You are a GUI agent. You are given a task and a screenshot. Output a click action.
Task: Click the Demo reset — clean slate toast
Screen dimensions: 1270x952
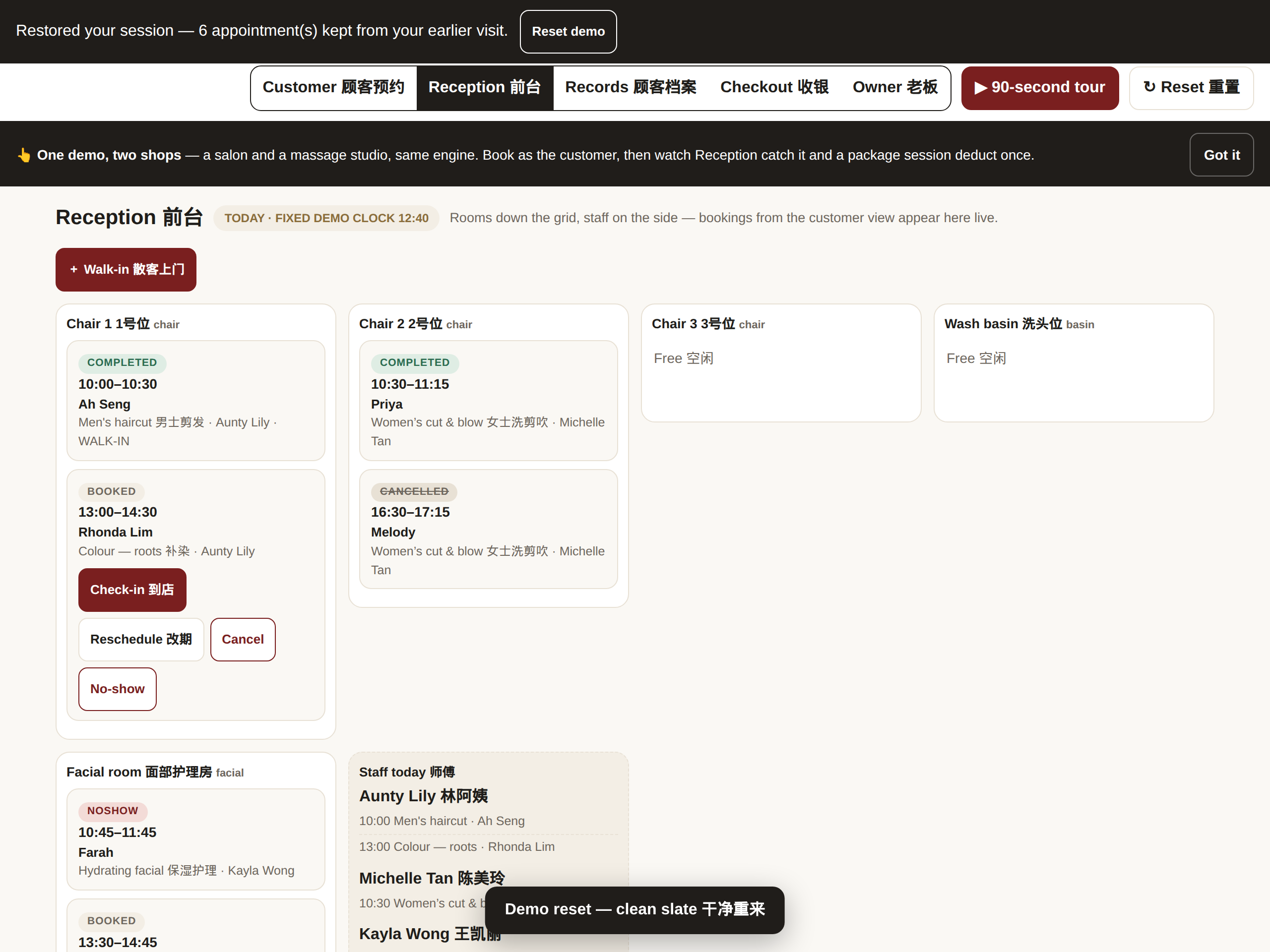635,910
